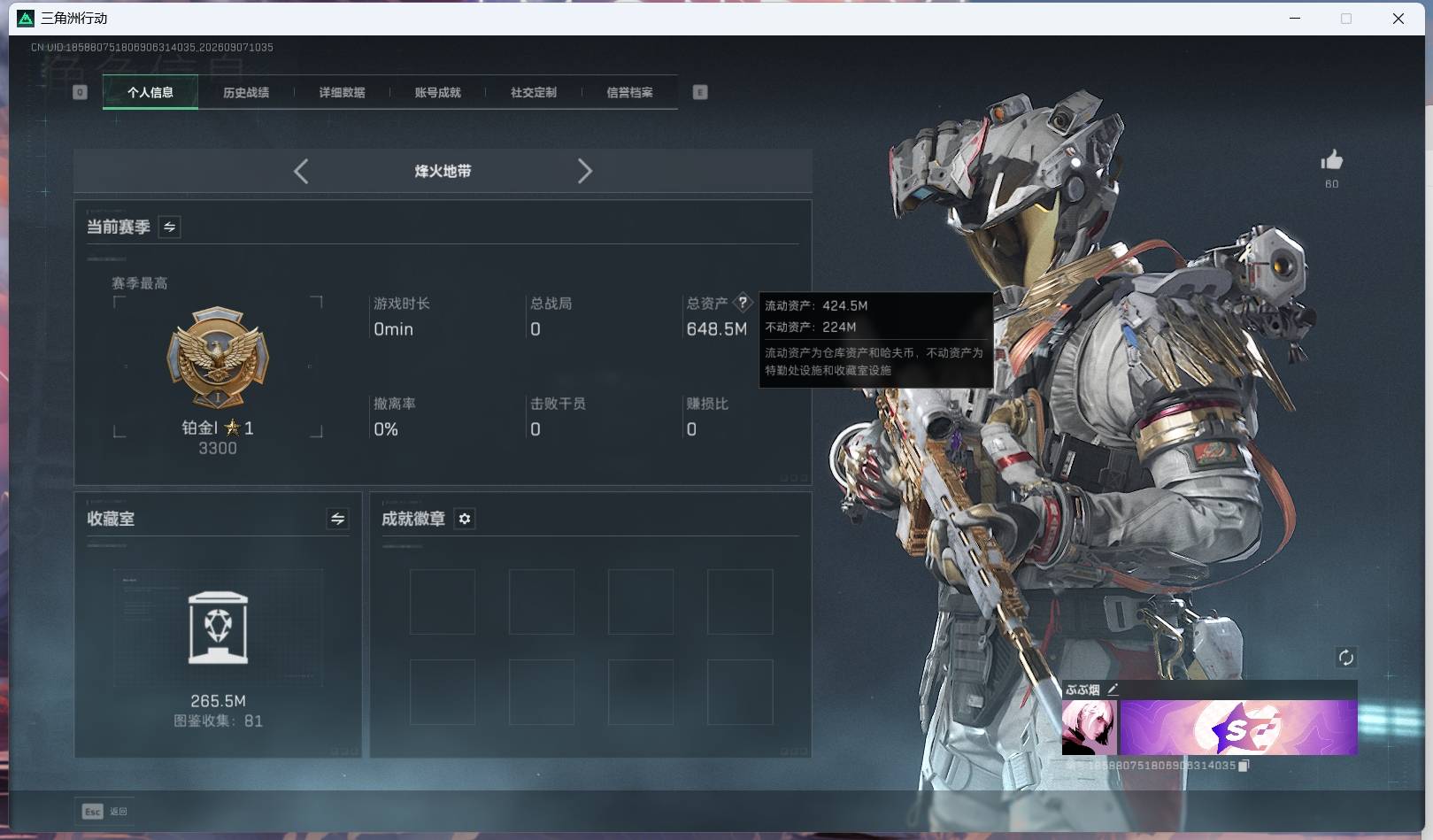
Task: Click the 游戏时长 value 0min
Action: coord(393,329)
